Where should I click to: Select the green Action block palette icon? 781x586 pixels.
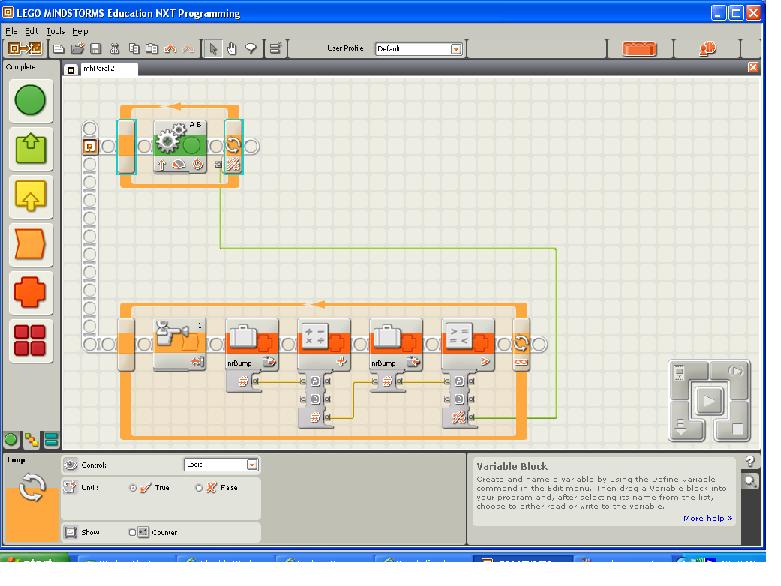(30, 150)
